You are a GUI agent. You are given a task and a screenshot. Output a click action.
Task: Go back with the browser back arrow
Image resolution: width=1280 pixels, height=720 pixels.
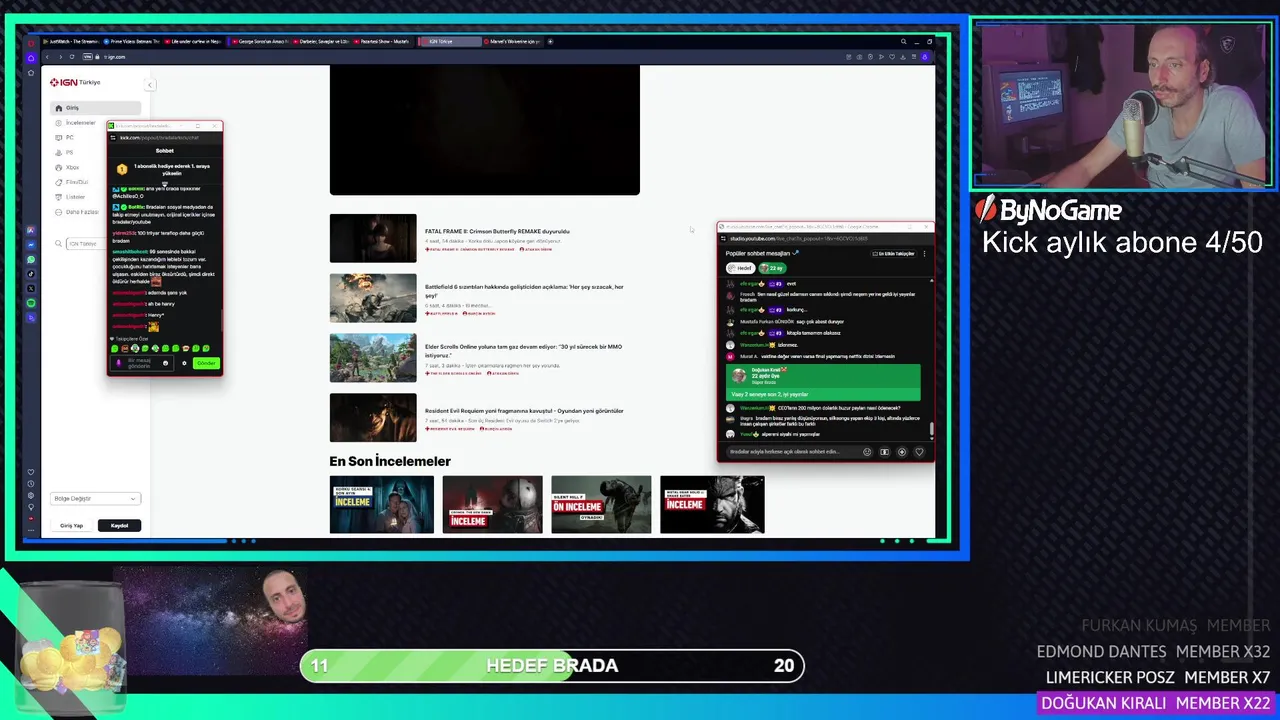coord(47,57)
